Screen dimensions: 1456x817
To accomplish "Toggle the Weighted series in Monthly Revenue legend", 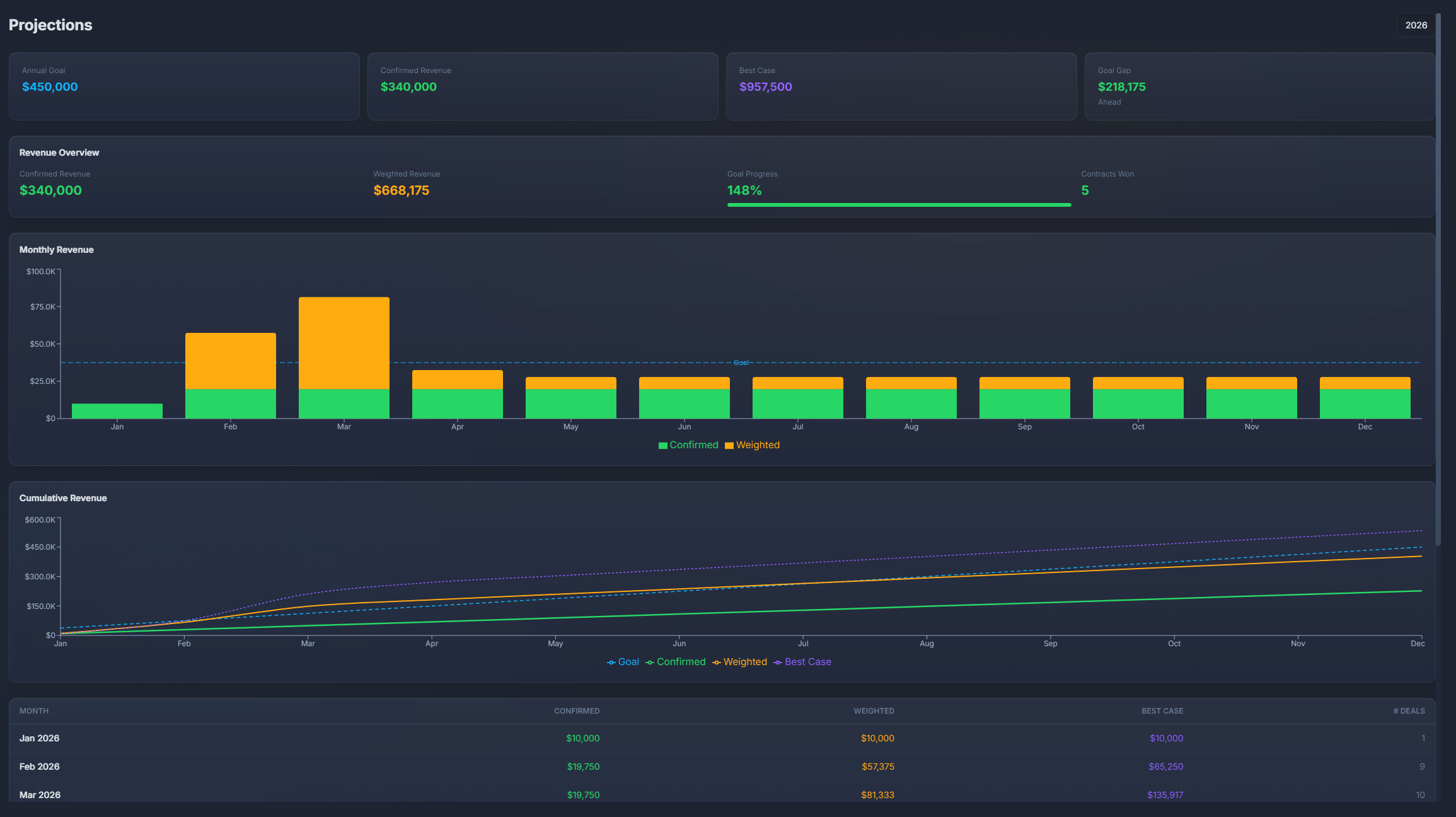I will (752, 444).
